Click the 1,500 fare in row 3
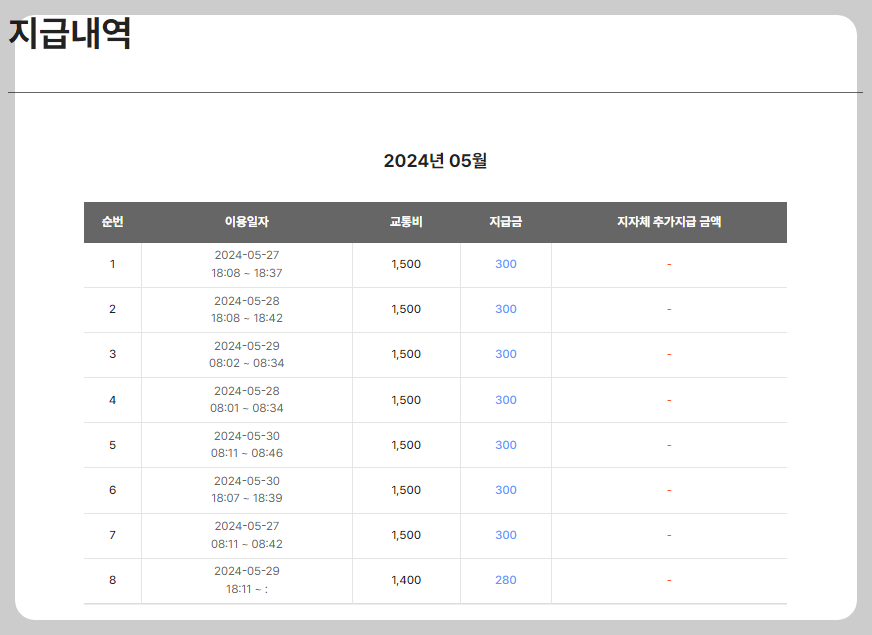 406,354
